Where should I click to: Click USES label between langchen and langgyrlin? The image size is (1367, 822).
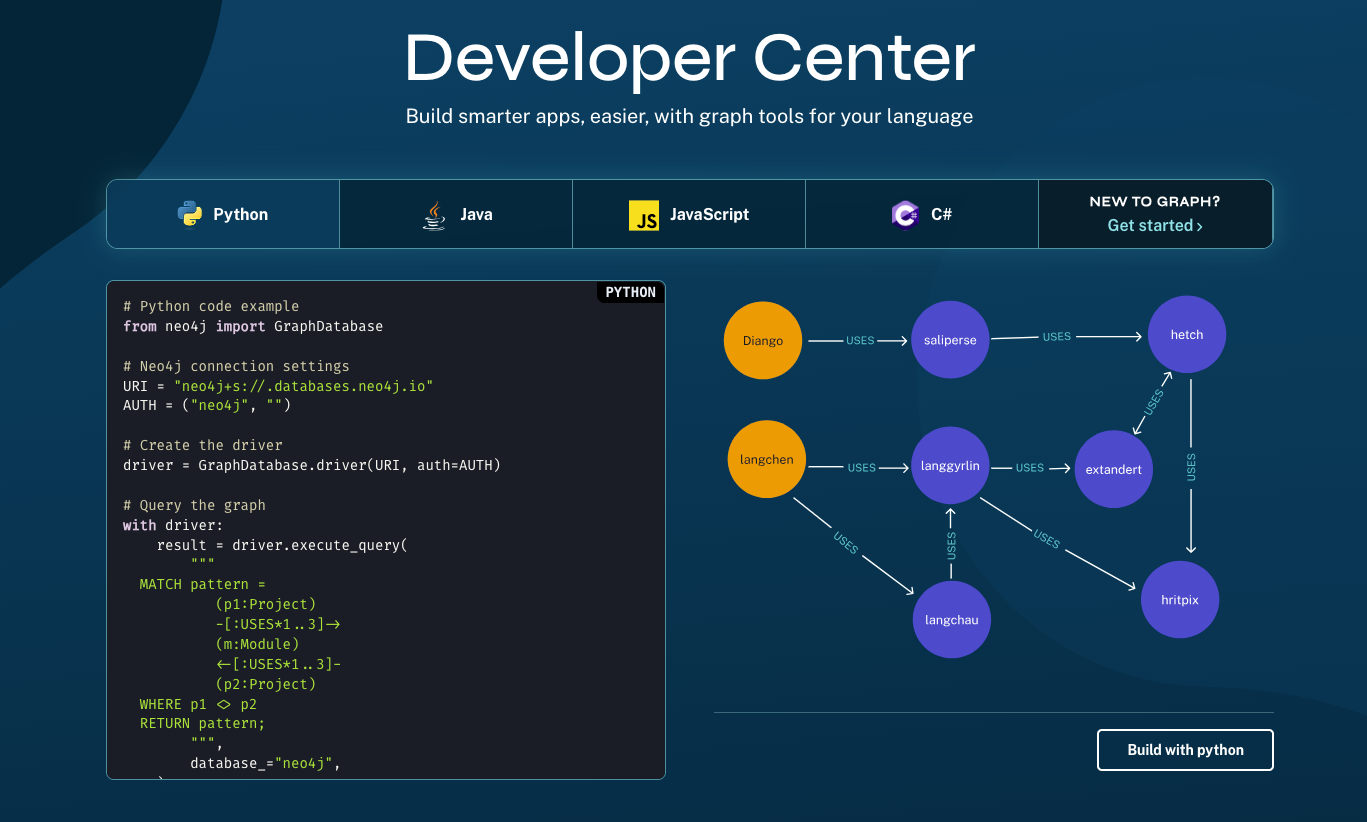(861, 468)
